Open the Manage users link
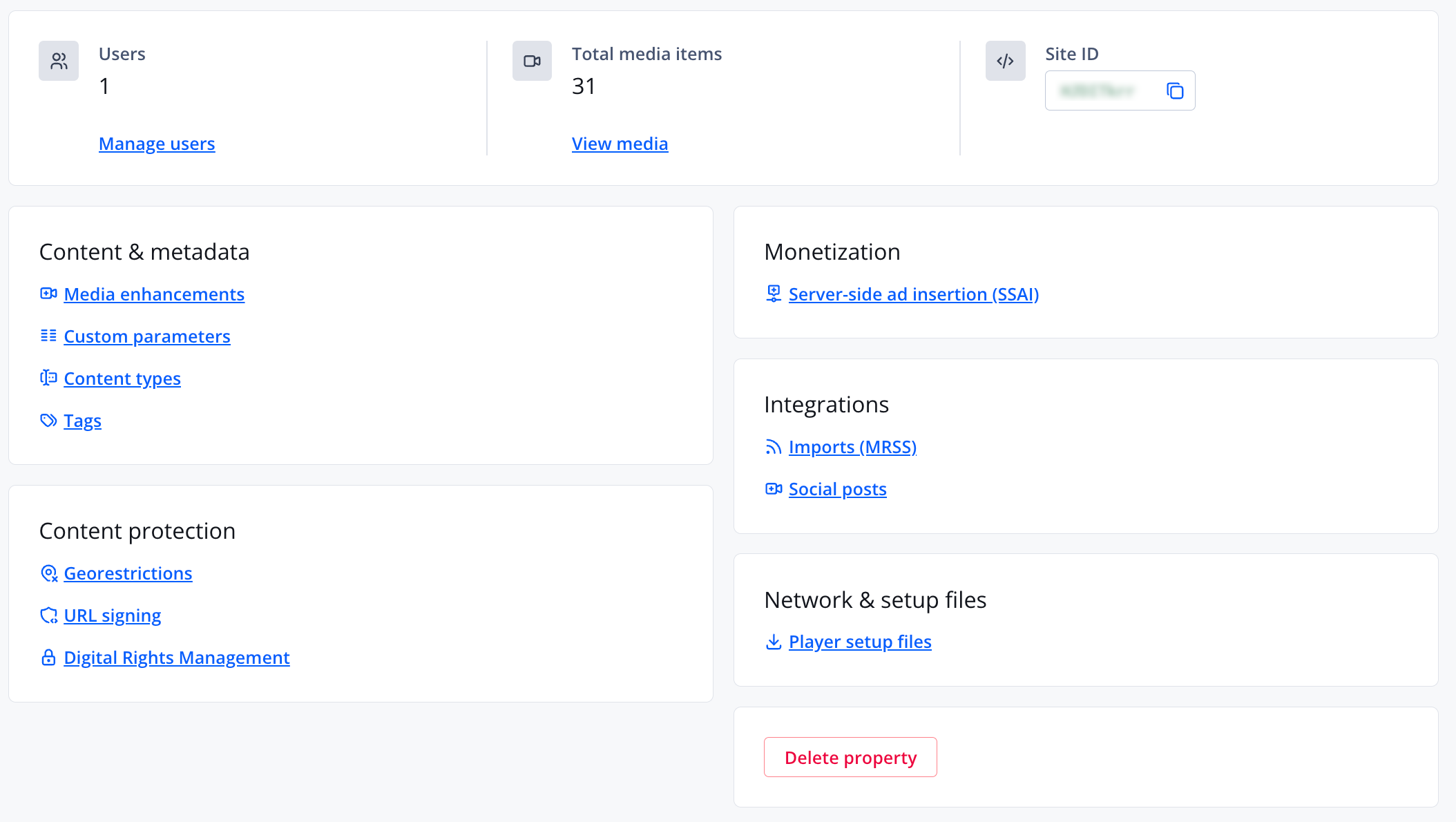 157,144
